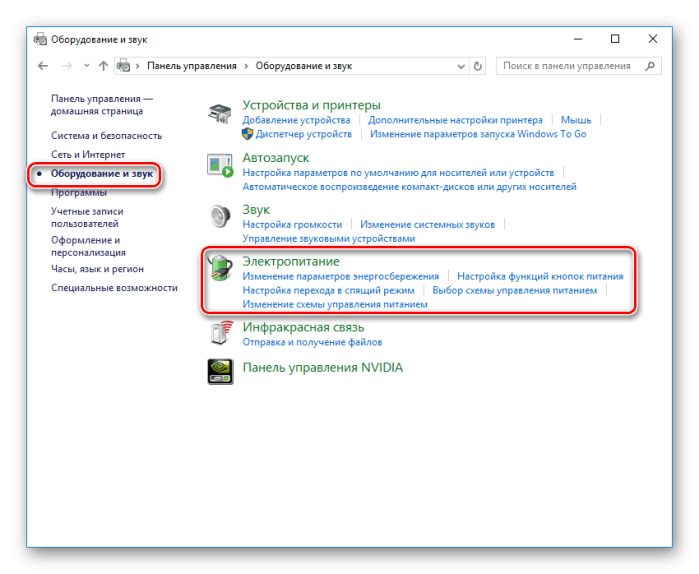Click the AutoPlay (Автозапуск) icon
This screenshot has height=574, width=699.
click(220, 165)
